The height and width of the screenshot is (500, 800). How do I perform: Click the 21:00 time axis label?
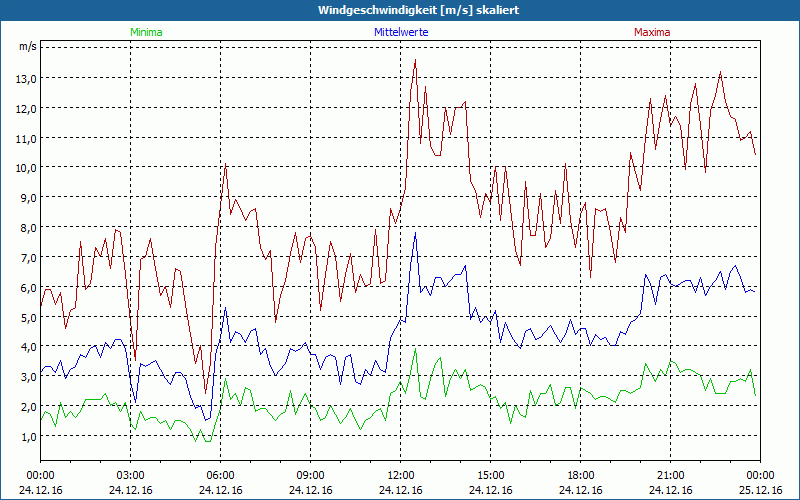[x=670, y=476]
